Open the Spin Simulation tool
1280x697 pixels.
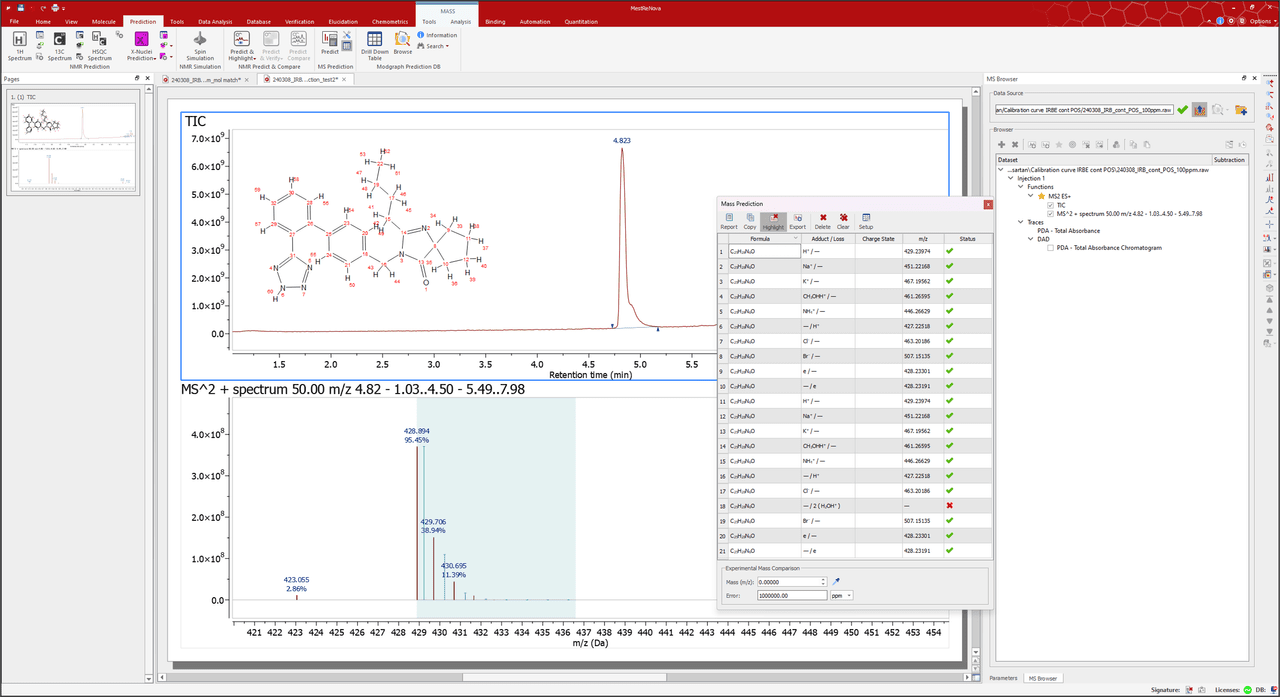200,46
